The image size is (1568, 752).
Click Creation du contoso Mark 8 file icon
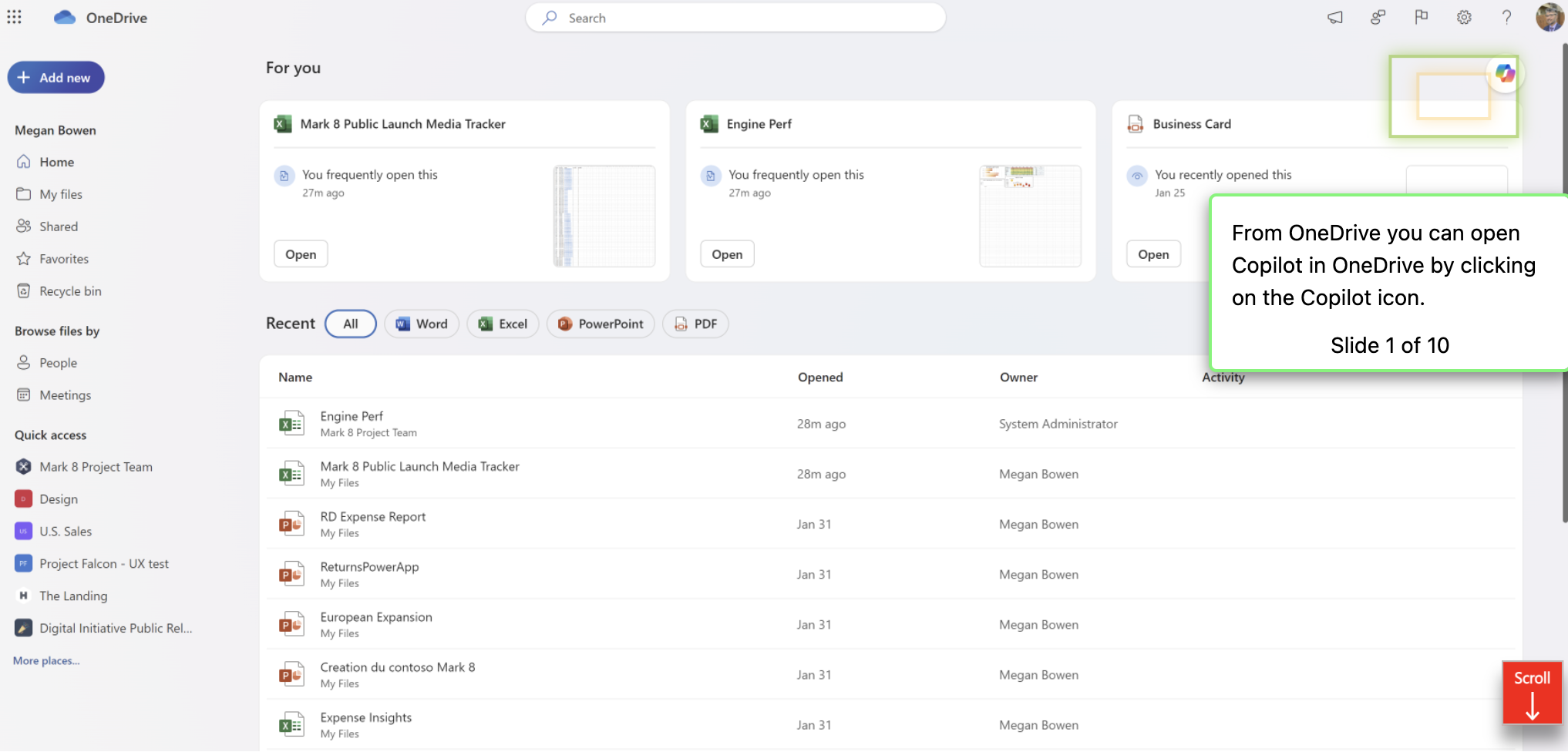pos(291,674)
